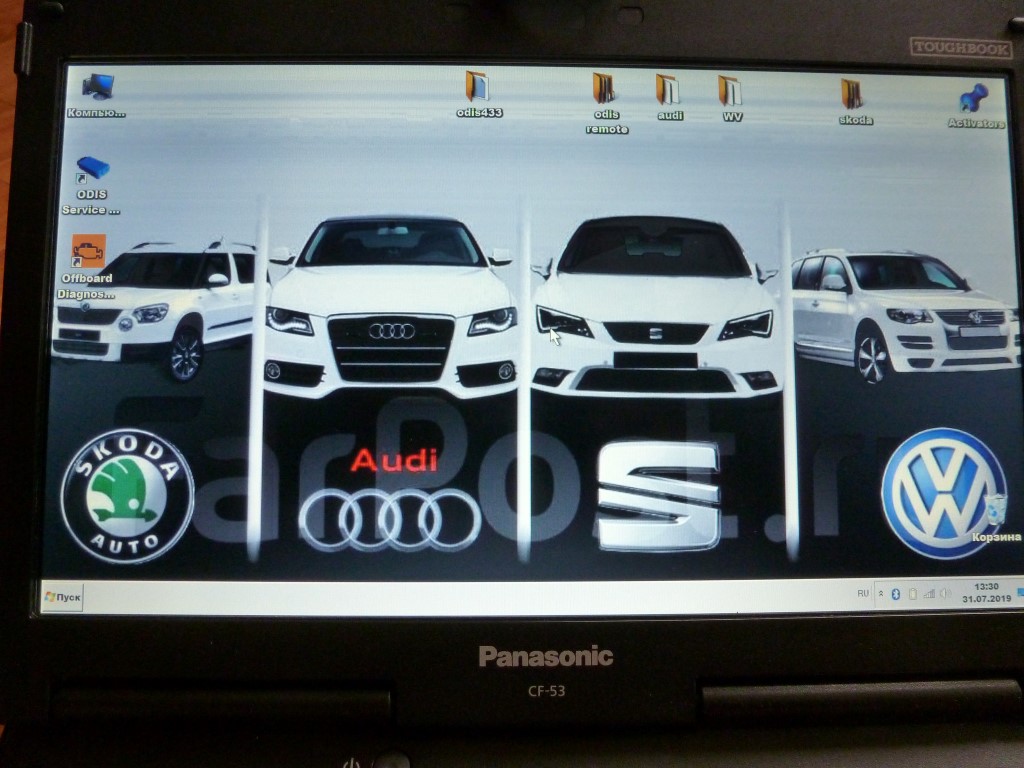
Task: Click the Пуск start button
Action: (63, 597)
